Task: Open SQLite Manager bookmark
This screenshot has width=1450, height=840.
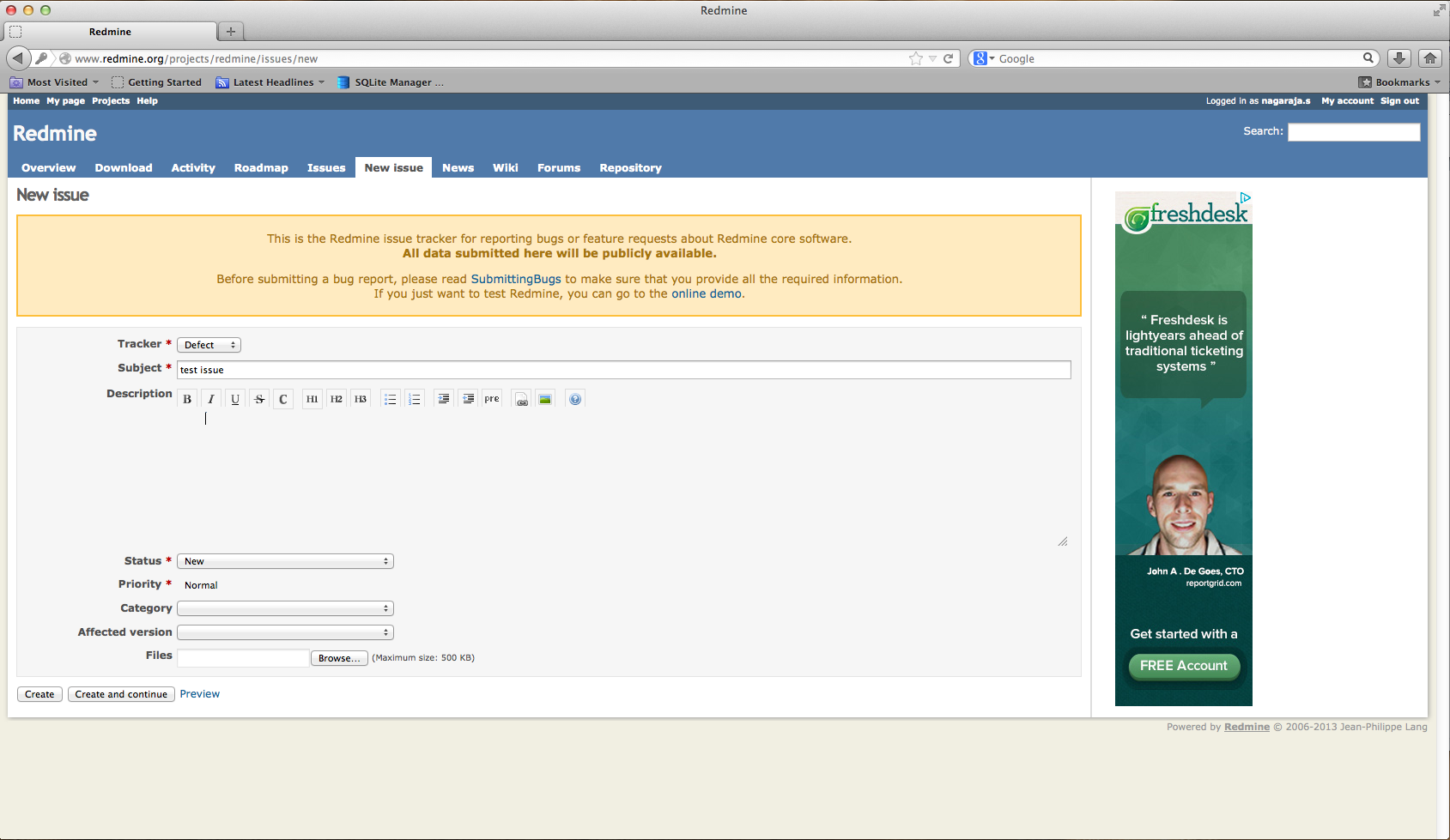Action: click(391, 82)
